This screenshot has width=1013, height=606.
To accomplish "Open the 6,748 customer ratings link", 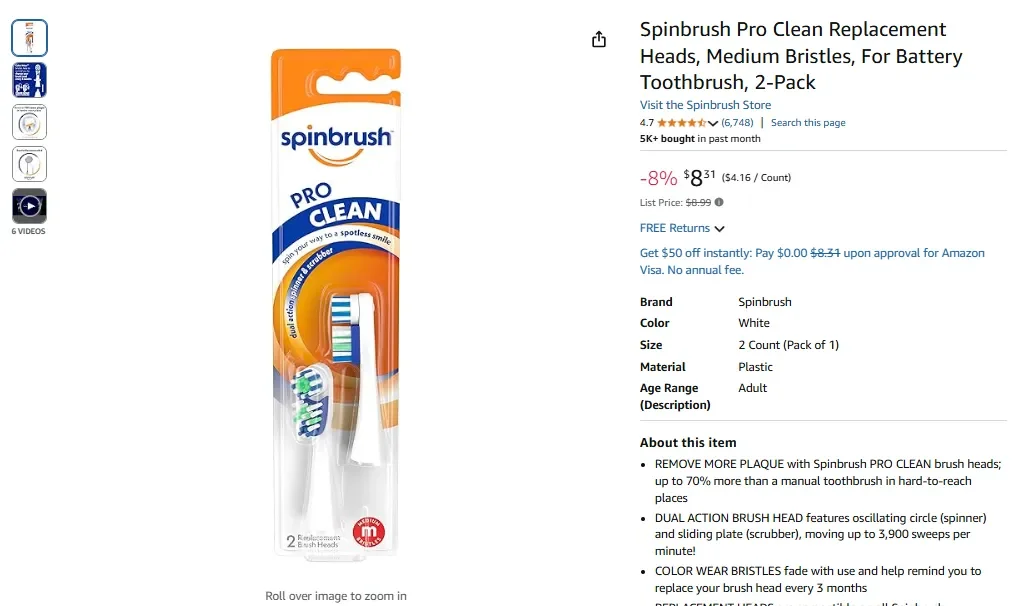I will tap(736, 122).
